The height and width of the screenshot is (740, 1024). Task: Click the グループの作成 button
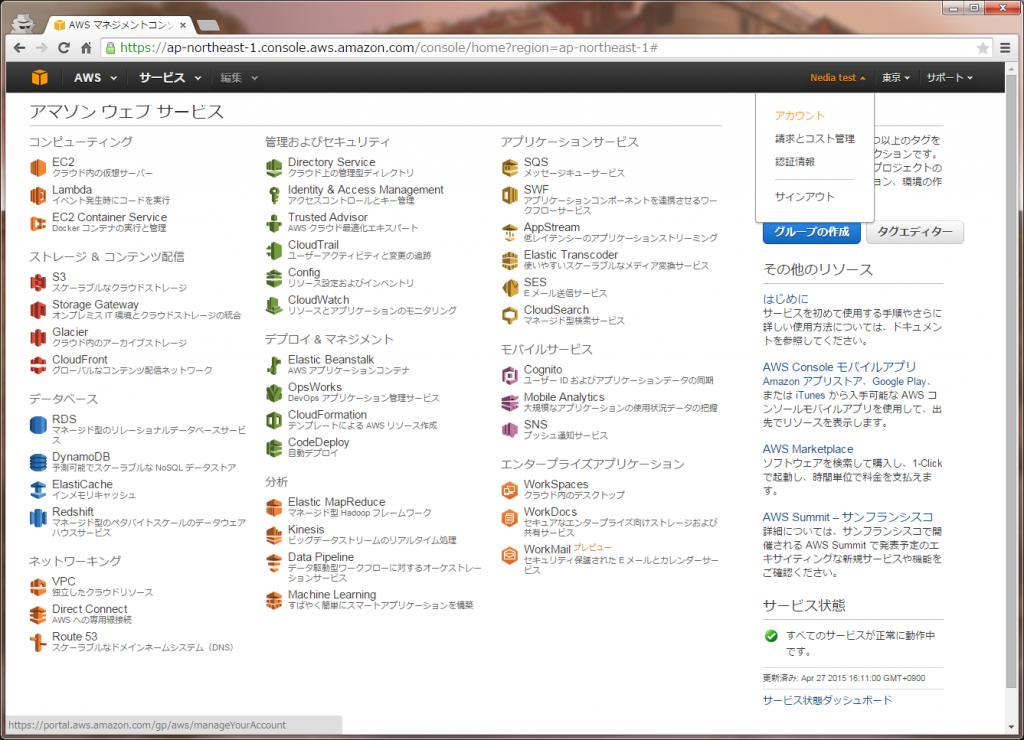click(x=812, y=232)
